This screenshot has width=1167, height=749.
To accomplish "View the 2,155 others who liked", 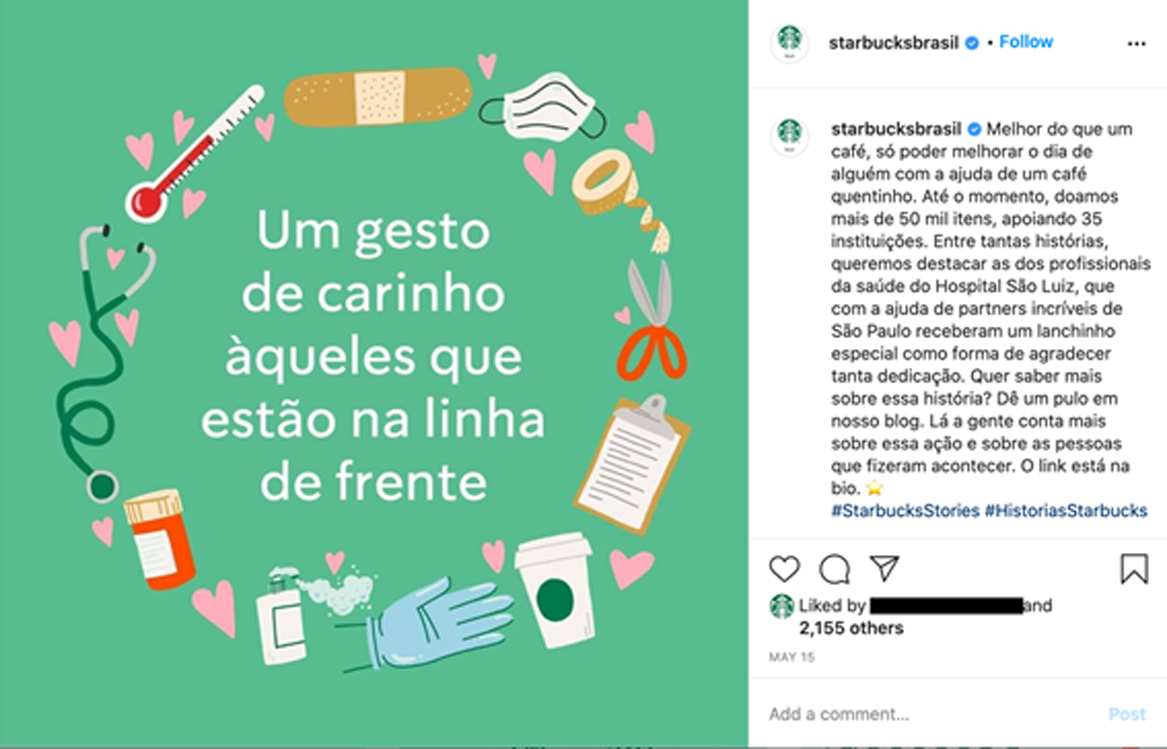I will point(851,628).
